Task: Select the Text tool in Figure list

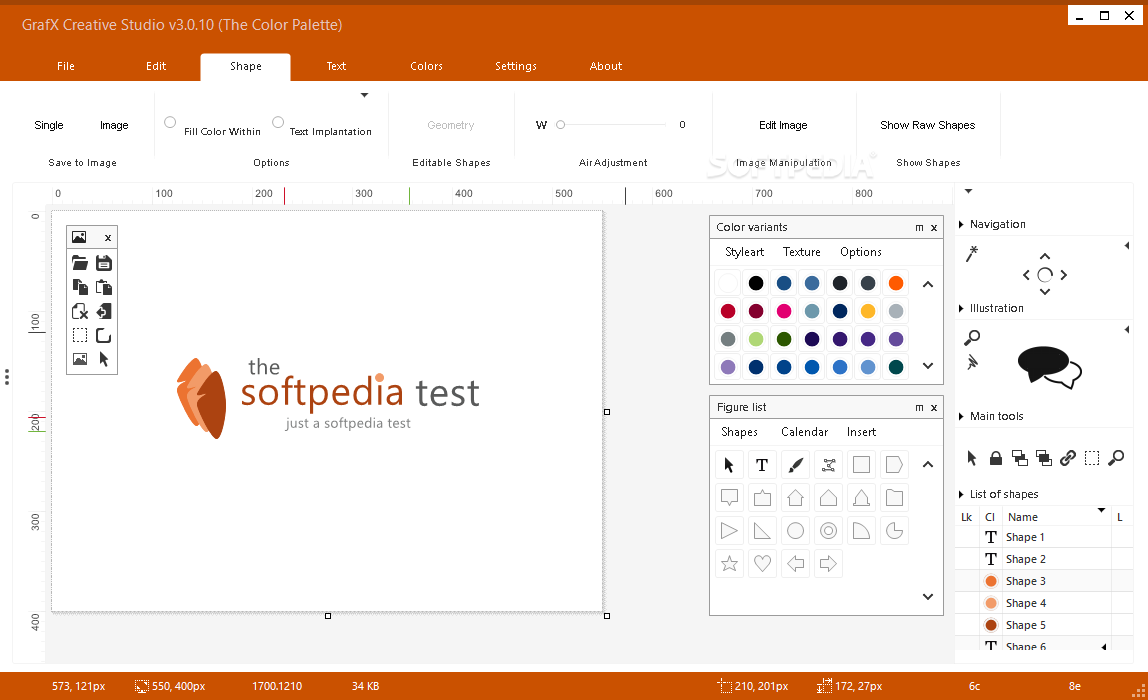Action: 762,465
